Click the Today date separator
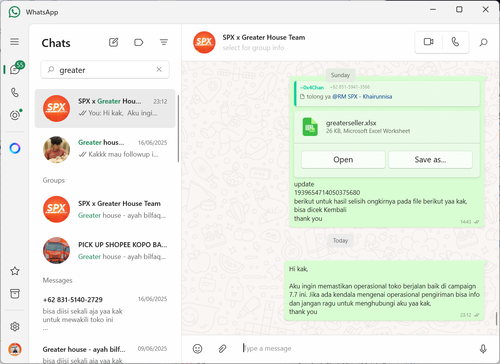Screen dimensions: 500x364 pyautogui.click(x=340, y=241)
